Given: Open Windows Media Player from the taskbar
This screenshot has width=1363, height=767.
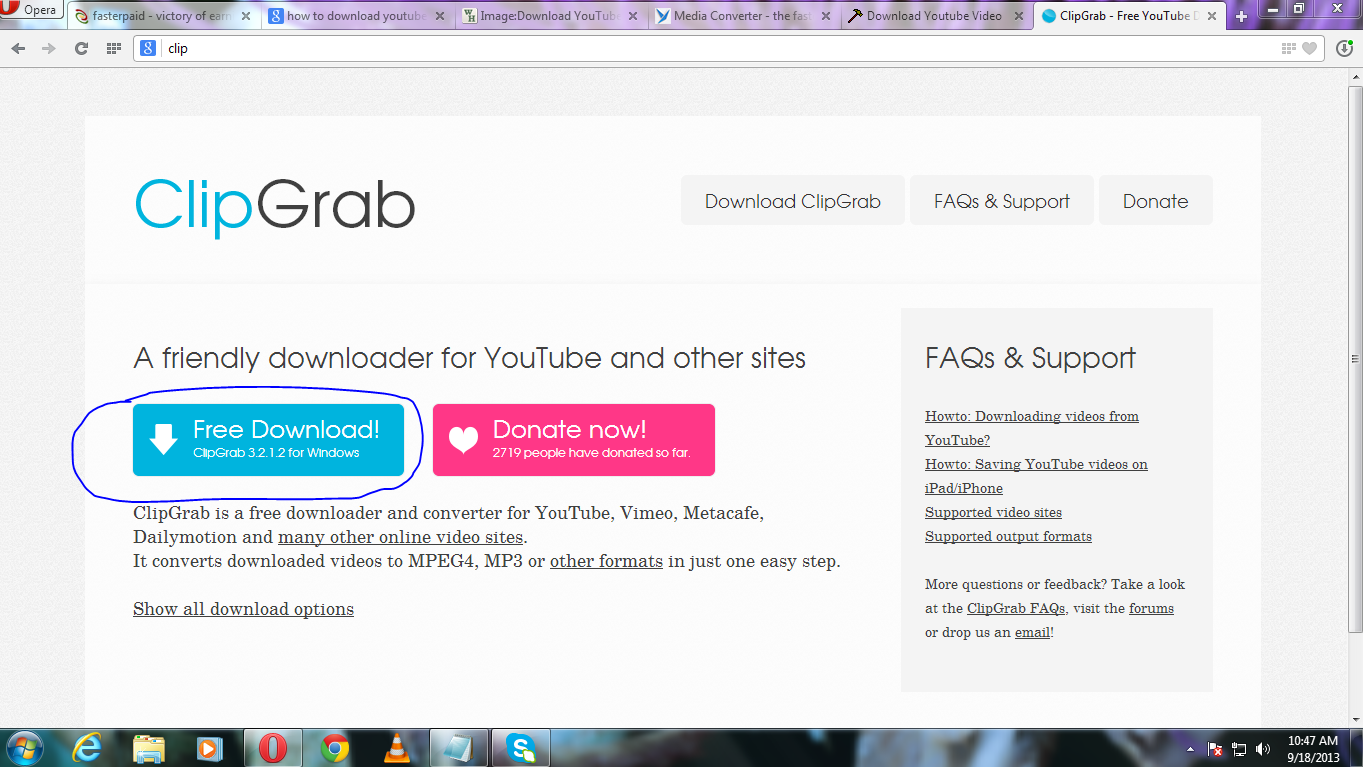Looking at the screenshot, I should [211, 748].
